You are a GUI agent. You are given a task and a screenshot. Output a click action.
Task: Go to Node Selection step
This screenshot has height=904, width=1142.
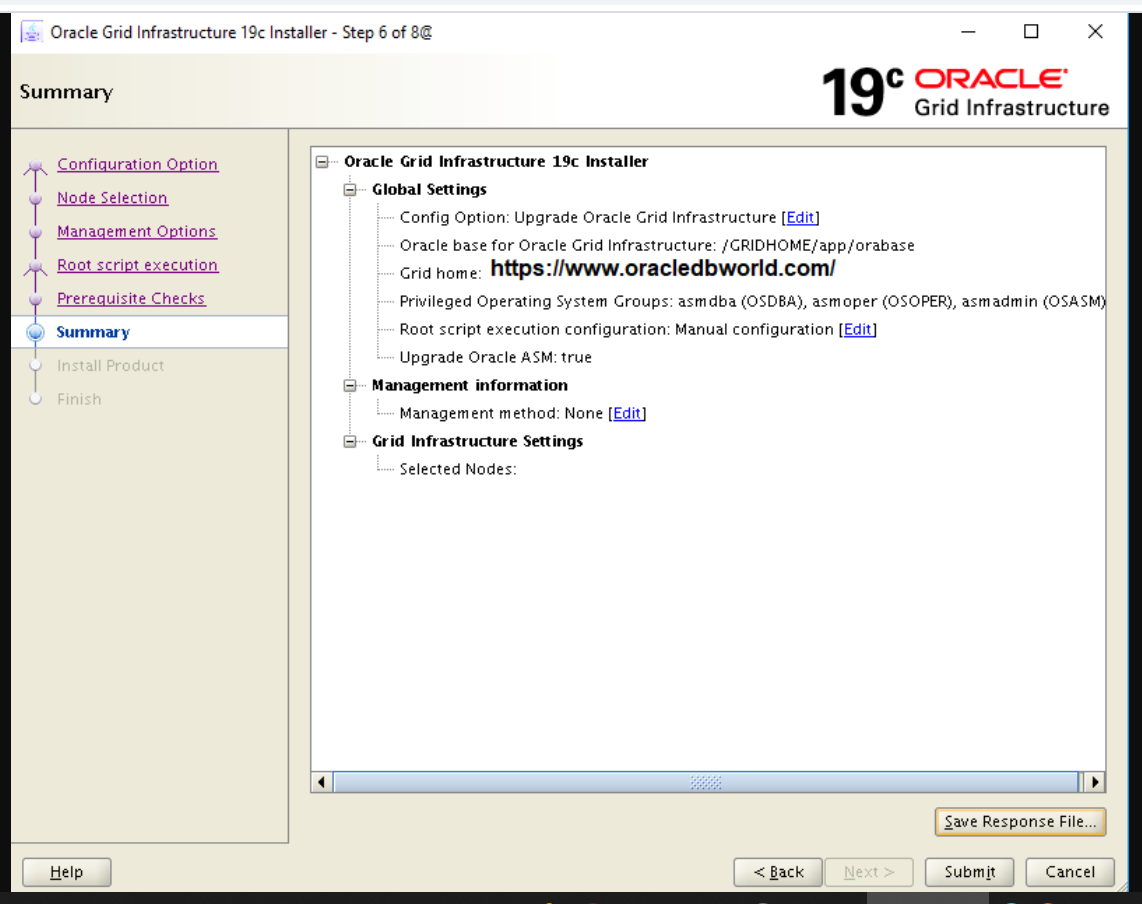[x=112, y=197]
